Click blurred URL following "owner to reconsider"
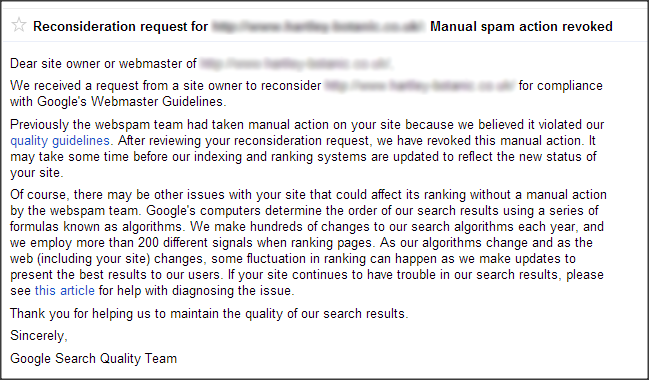This screenshot has width=649, height=380. point(420,86)
